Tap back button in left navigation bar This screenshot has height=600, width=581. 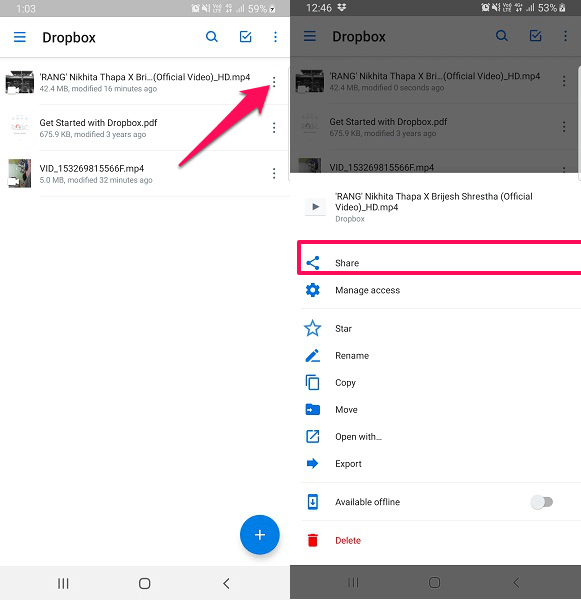(x=226, y=583)
